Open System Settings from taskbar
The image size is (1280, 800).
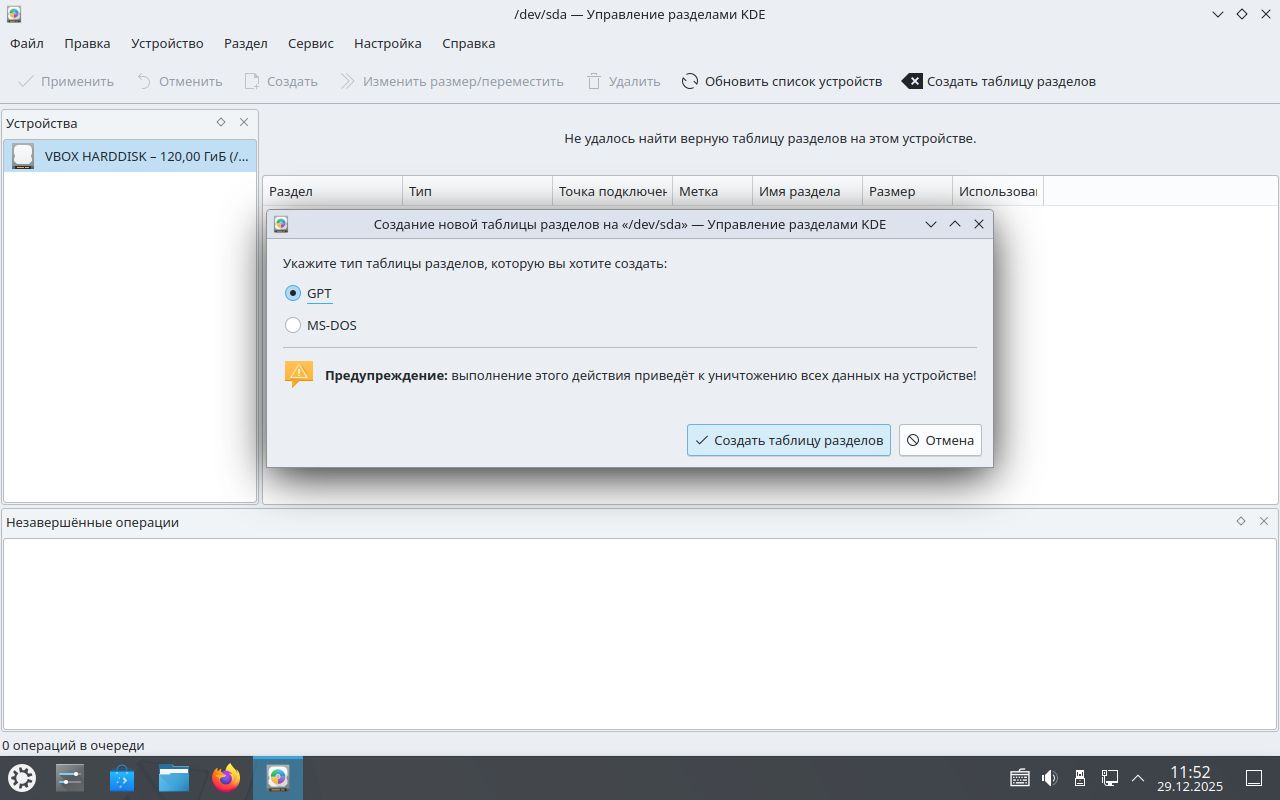pyautogui.click(x=70, y=778)
